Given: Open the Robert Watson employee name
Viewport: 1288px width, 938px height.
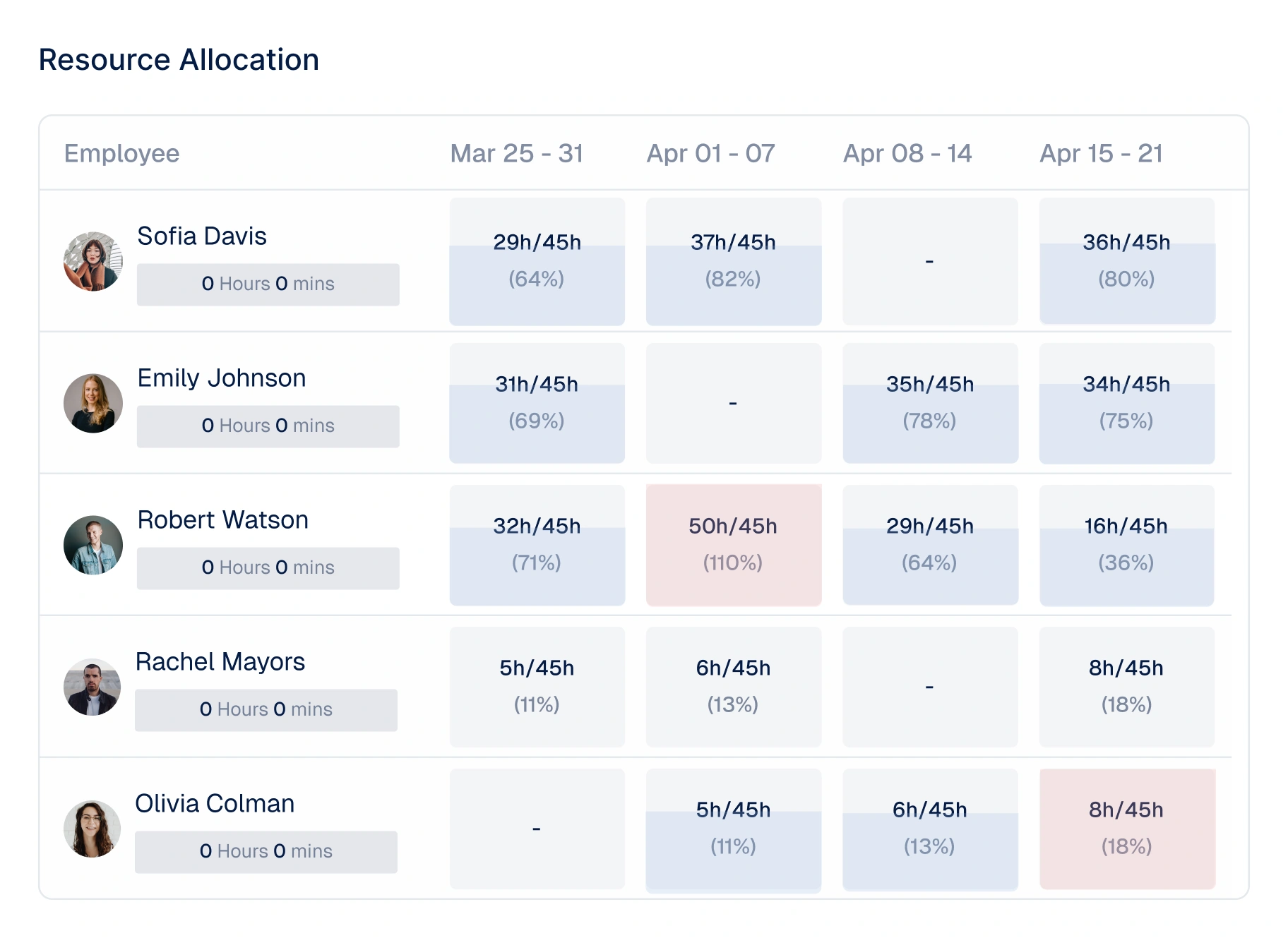Looking at the screenshot, I should pos(222,519).
